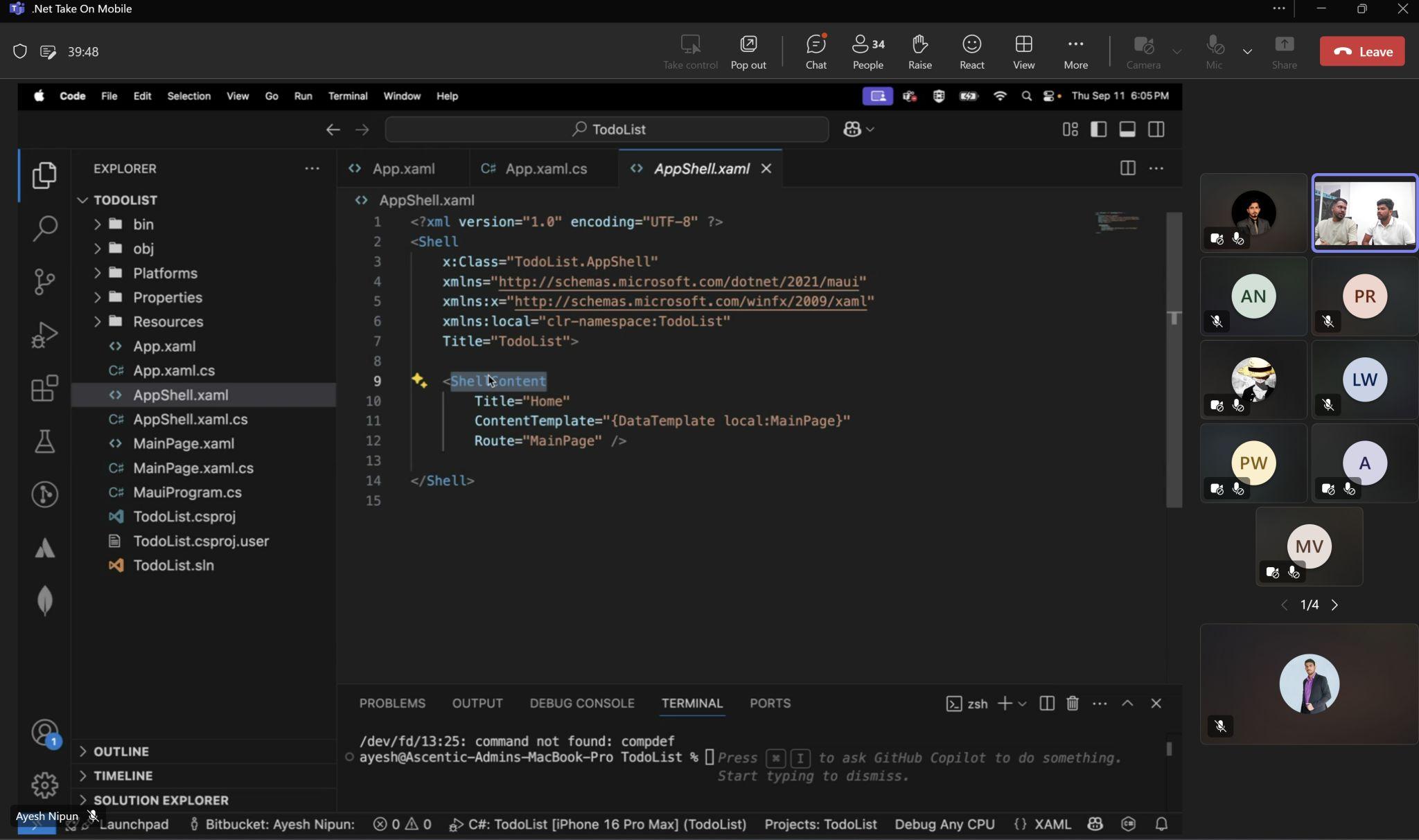The image size is (1419, 840).
Task: Open the Teams Chat panel
Action: 816,52
